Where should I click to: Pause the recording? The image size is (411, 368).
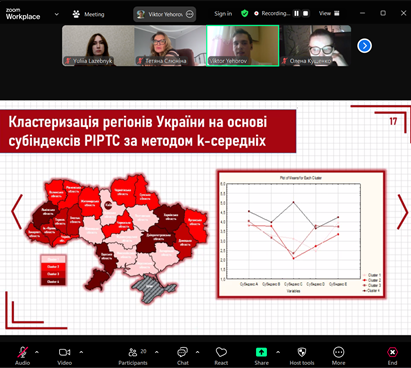tap(296, 14)
